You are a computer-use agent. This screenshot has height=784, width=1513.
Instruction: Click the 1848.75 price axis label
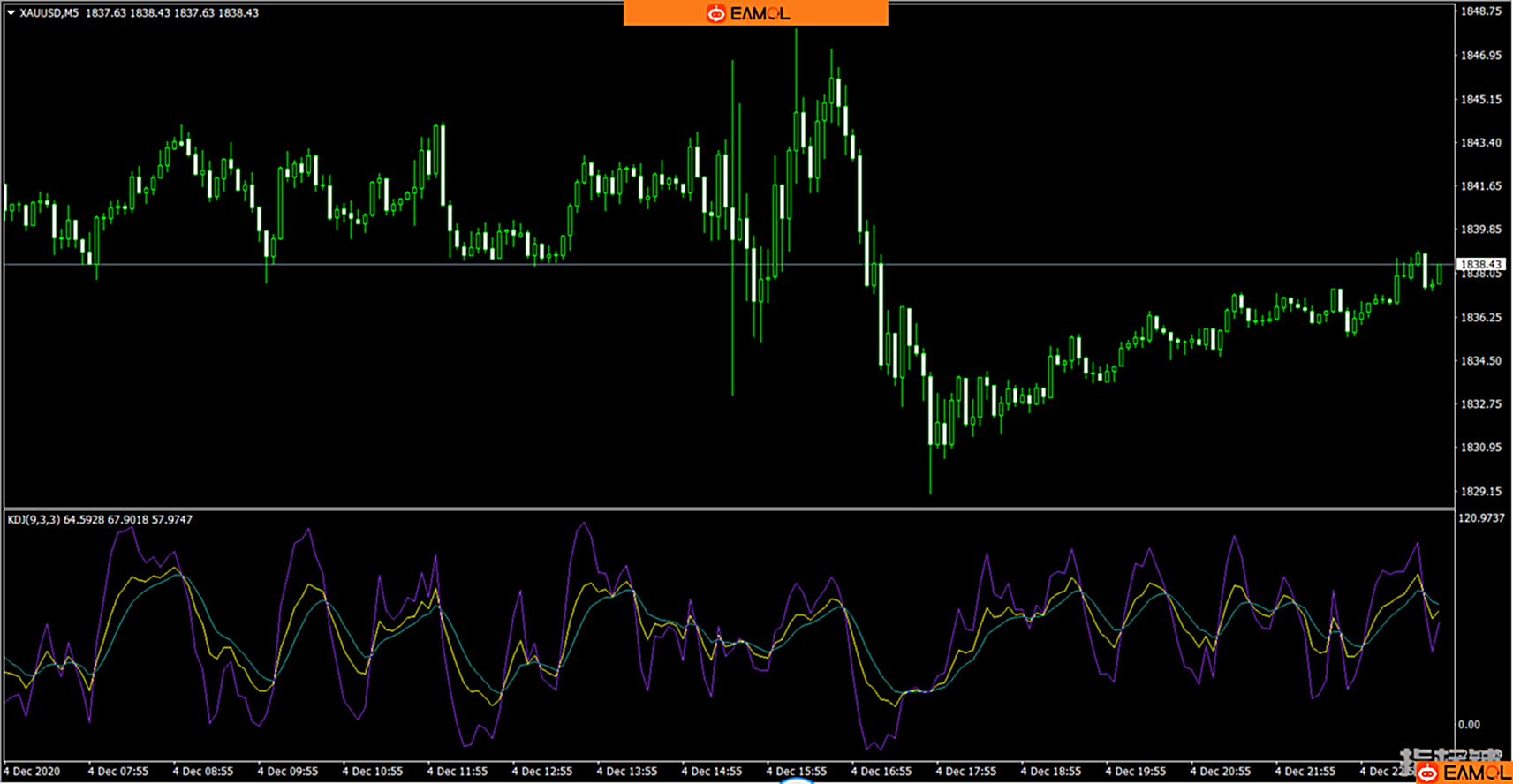[x=1480, y=11]
